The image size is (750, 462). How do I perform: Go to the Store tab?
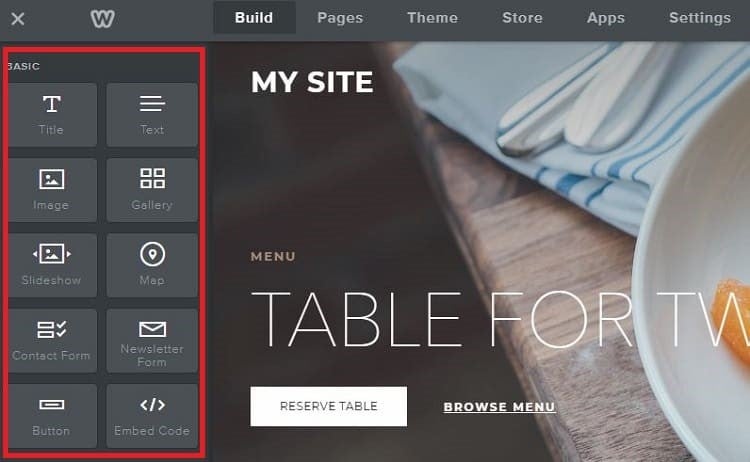pyautogui.click(x=522, y=18)
